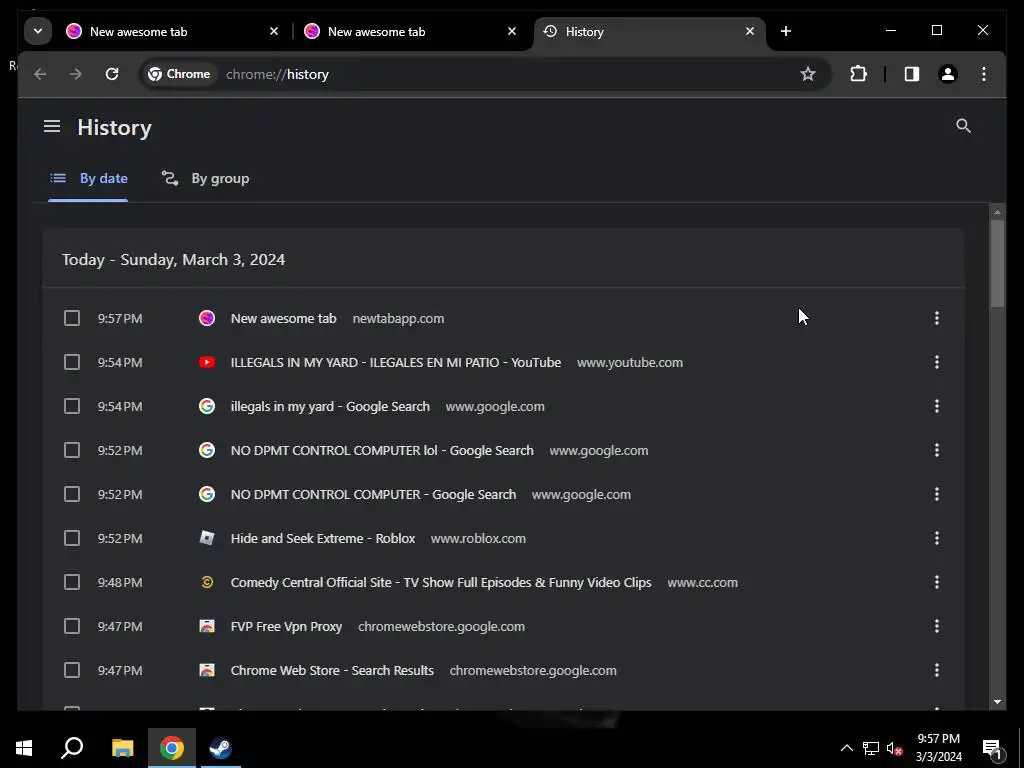Open the History hamburger menu

click(x=52, y=127)
